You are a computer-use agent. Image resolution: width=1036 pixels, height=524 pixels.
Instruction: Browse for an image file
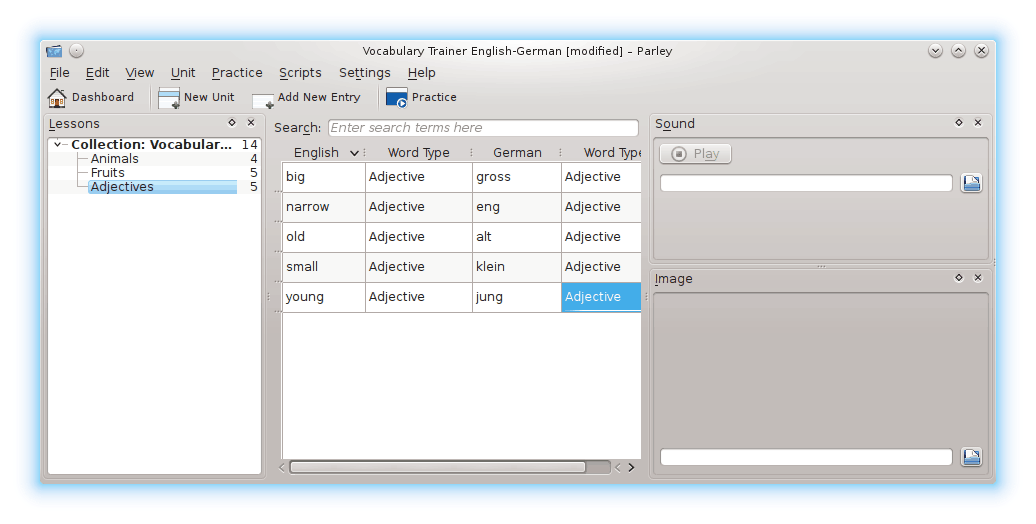coord(971,457)
